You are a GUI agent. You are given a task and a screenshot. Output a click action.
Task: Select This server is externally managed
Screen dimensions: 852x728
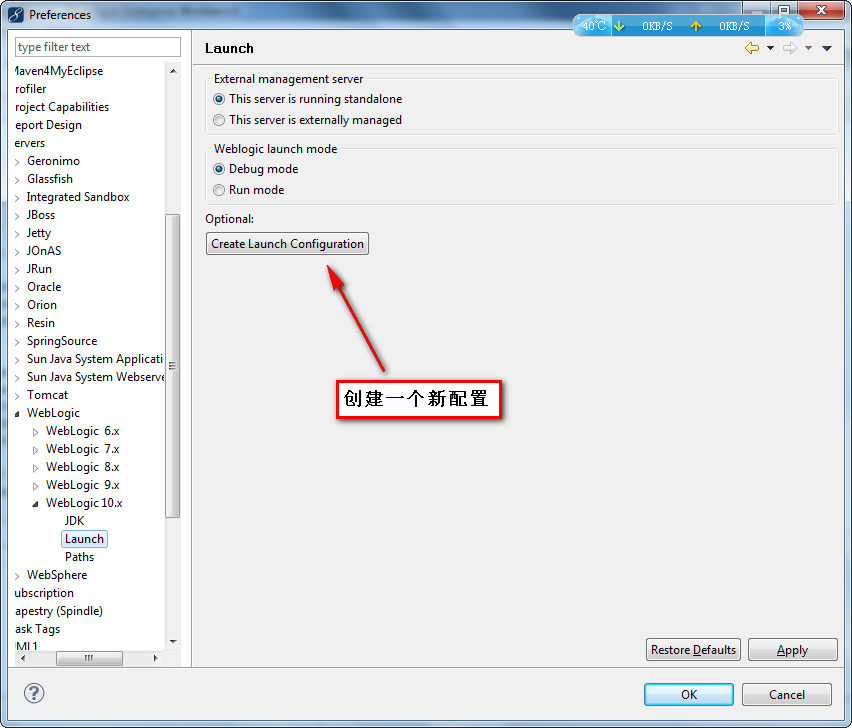pos(308,120)
